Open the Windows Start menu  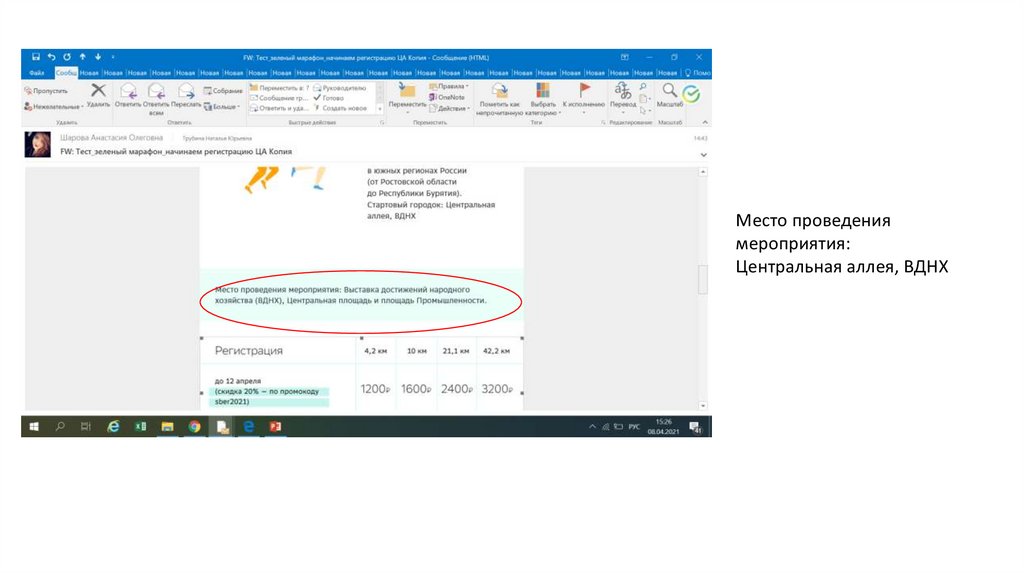[34, 426]
